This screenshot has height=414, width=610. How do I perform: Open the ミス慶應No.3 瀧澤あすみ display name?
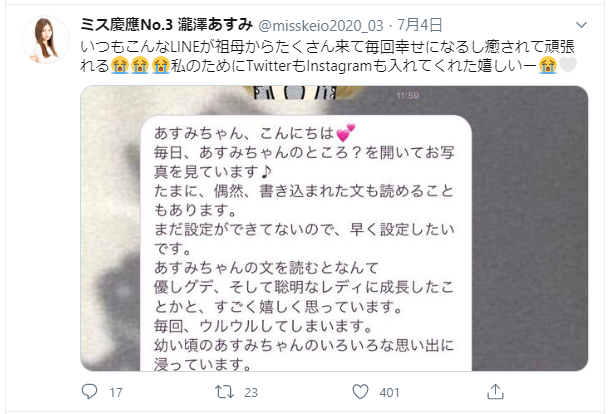(167, 25)
